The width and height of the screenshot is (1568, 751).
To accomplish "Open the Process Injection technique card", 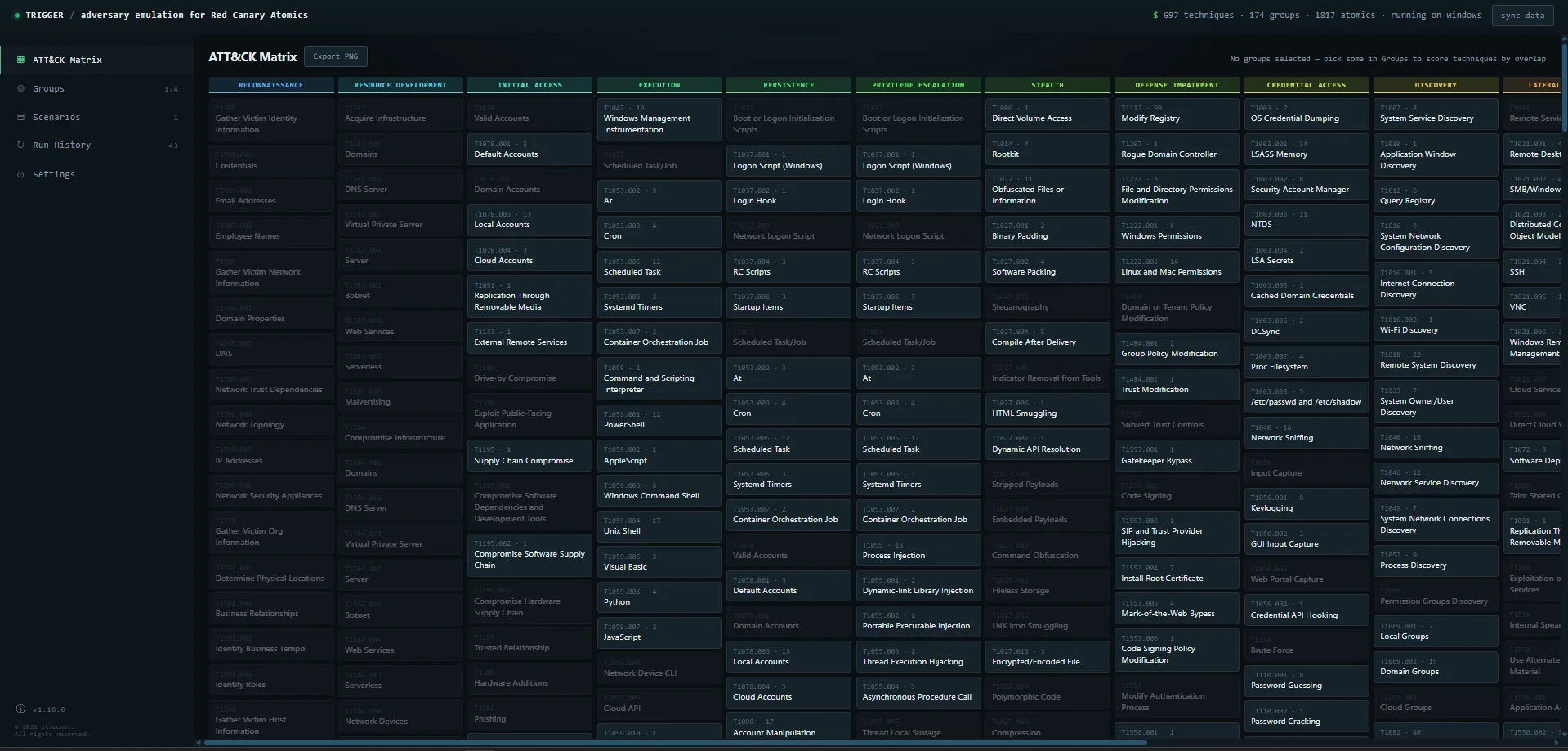I will point(918,550).
